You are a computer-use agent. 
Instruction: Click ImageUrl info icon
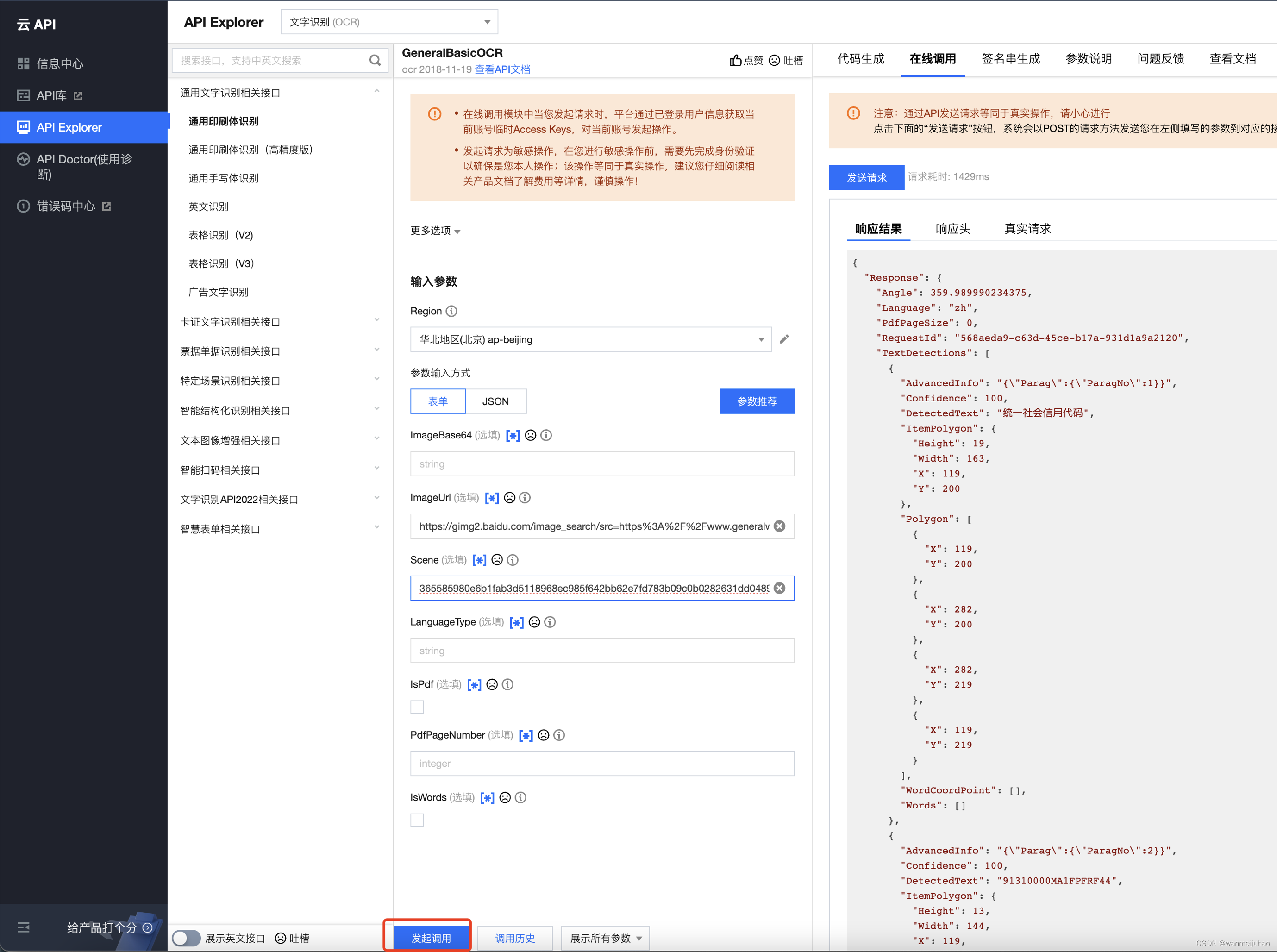(525, 498)
